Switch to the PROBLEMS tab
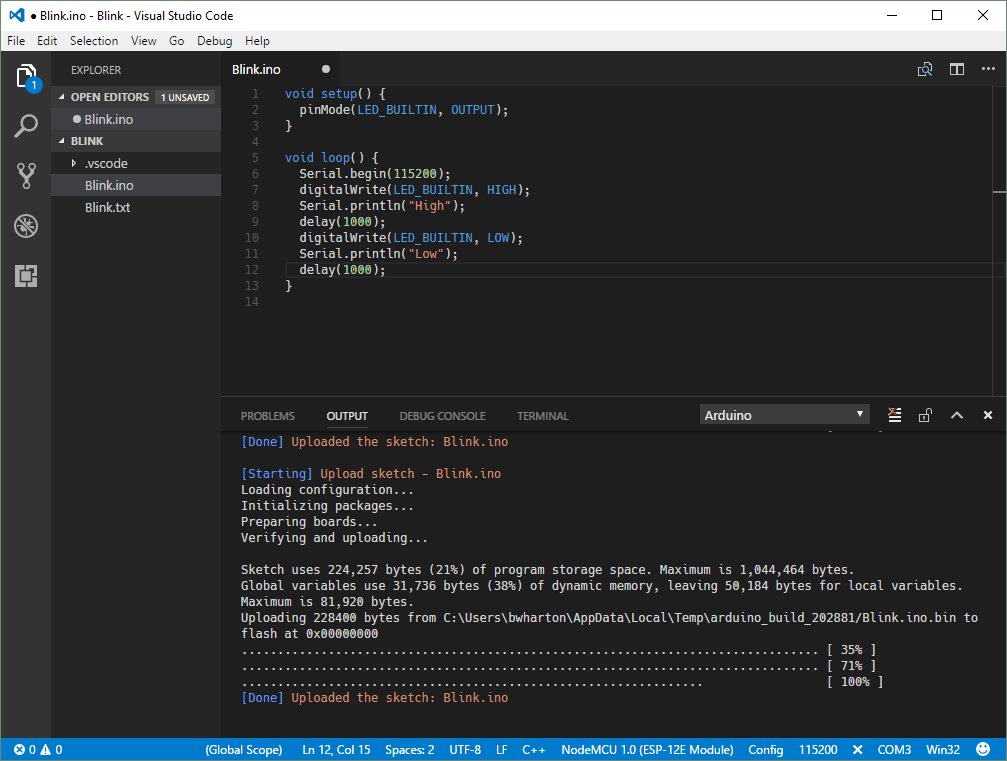The height and width of the screenshot is (761, 1007). [x=268, y=416]
